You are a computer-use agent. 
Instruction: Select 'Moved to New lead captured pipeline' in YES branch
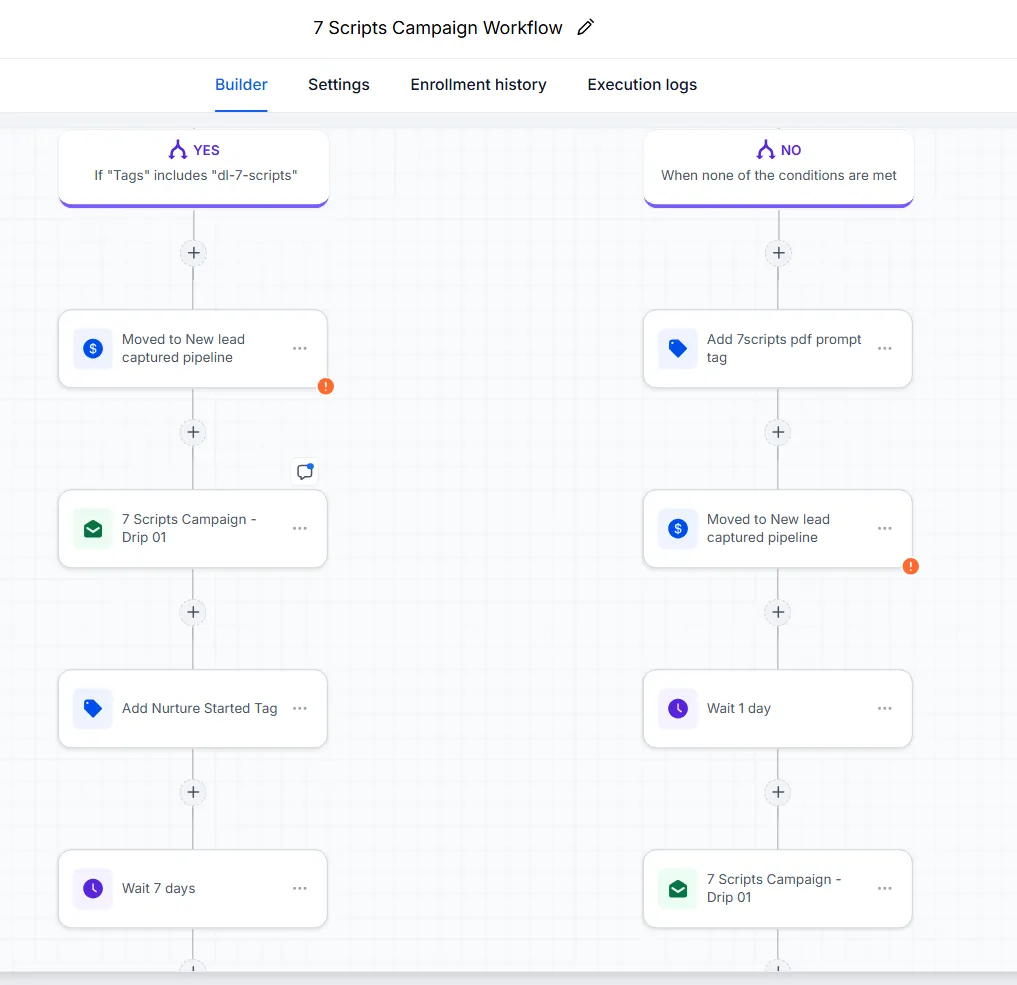(x=193, y=349)
